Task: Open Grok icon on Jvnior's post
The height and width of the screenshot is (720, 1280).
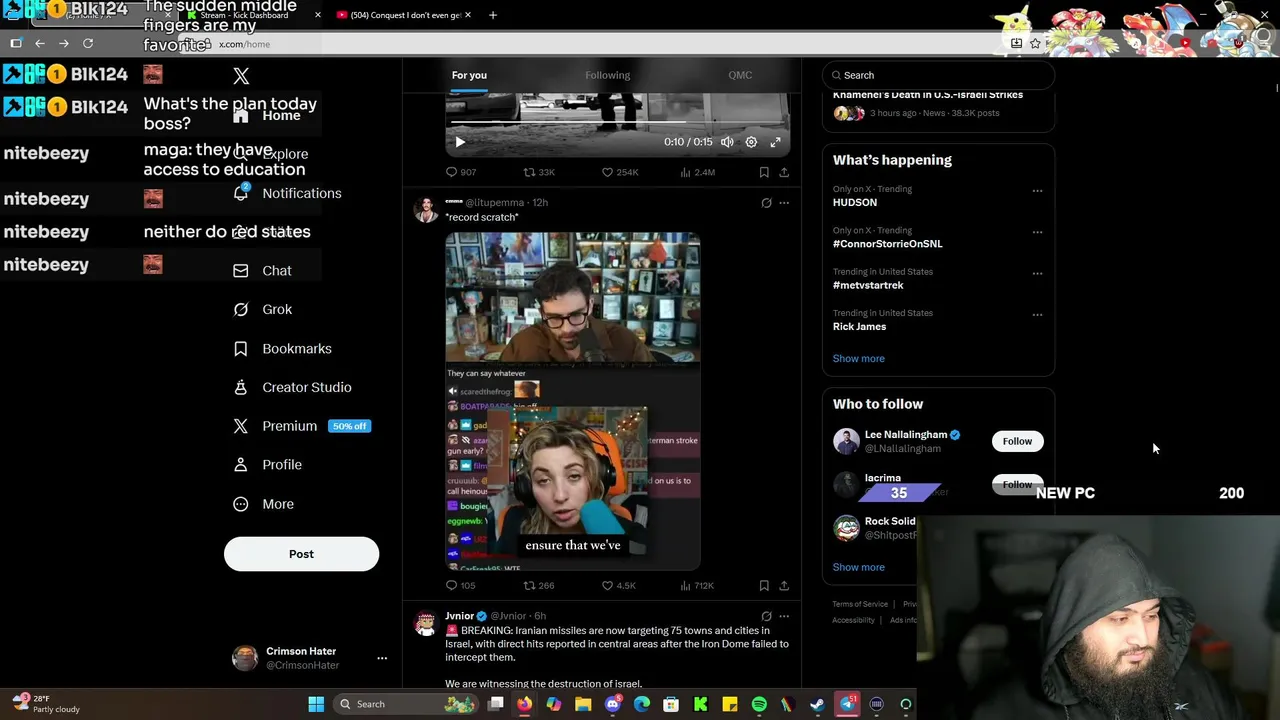Action: tap(766, 616)
